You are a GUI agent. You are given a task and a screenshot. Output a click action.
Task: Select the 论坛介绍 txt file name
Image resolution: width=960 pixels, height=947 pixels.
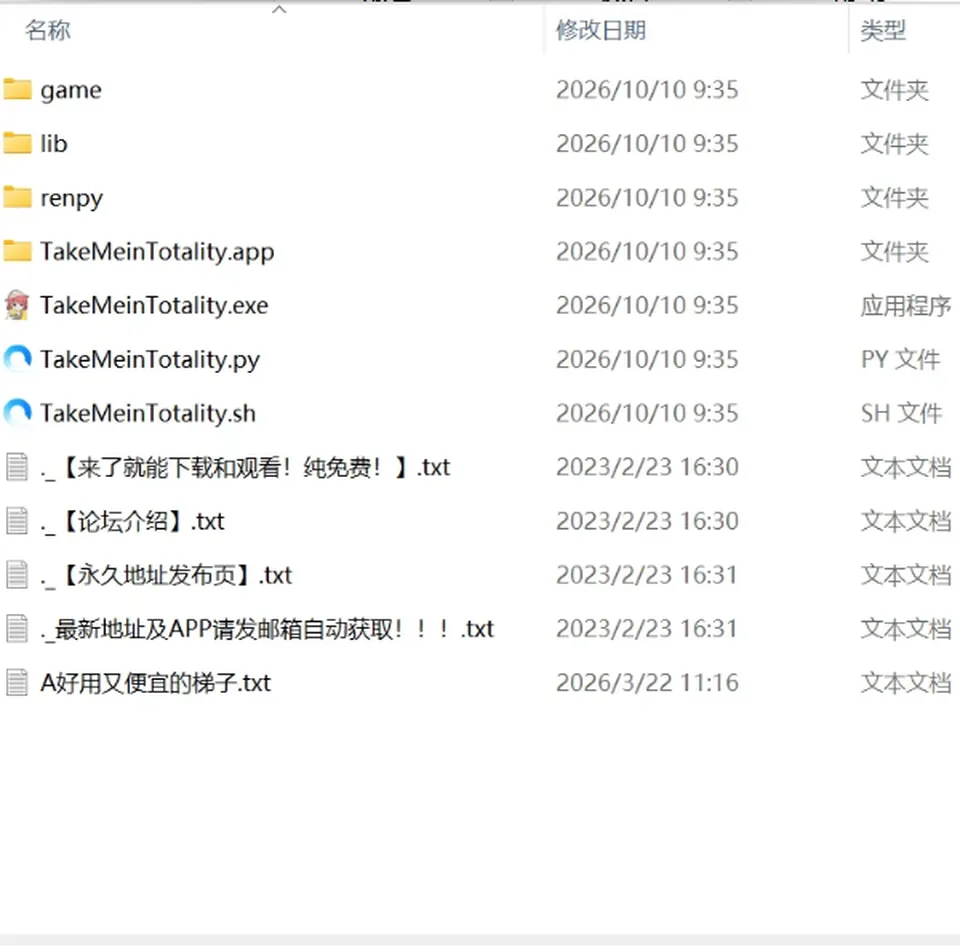132,522
